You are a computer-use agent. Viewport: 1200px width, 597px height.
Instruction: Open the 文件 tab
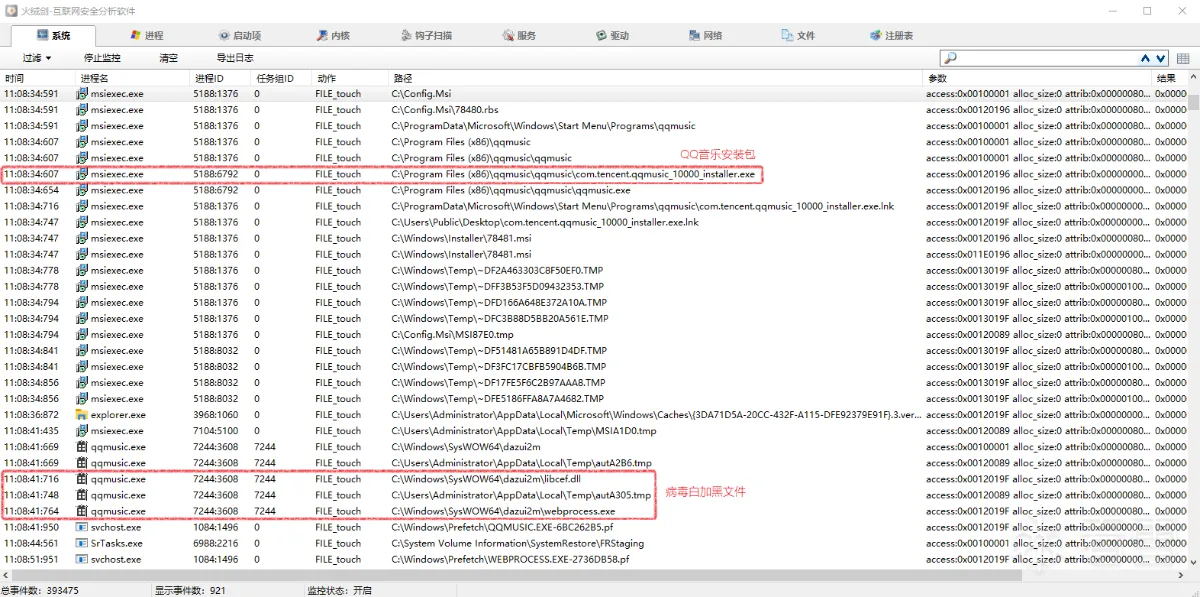click(x=798, y=35)
